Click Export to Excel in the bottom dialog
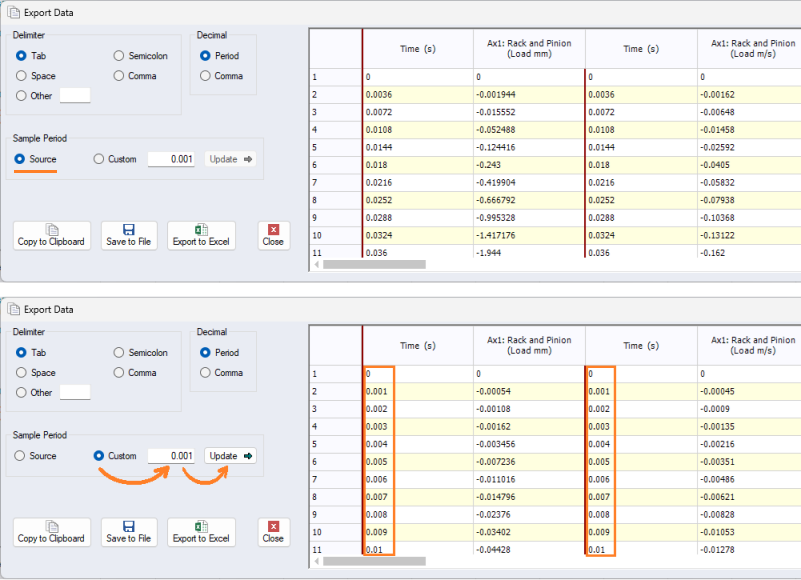Screen dimensions: 801x580 [201, 532]
